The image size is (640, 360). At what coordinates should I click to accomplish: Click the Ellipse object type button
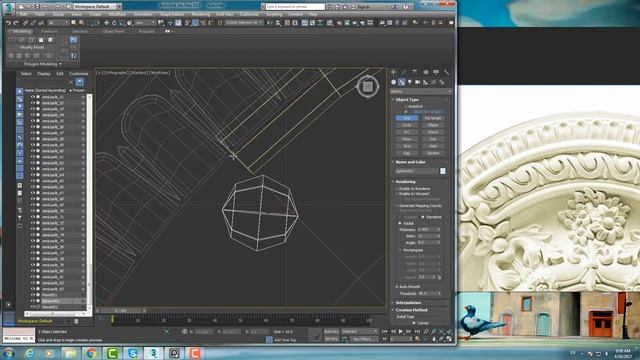point(433,125)
